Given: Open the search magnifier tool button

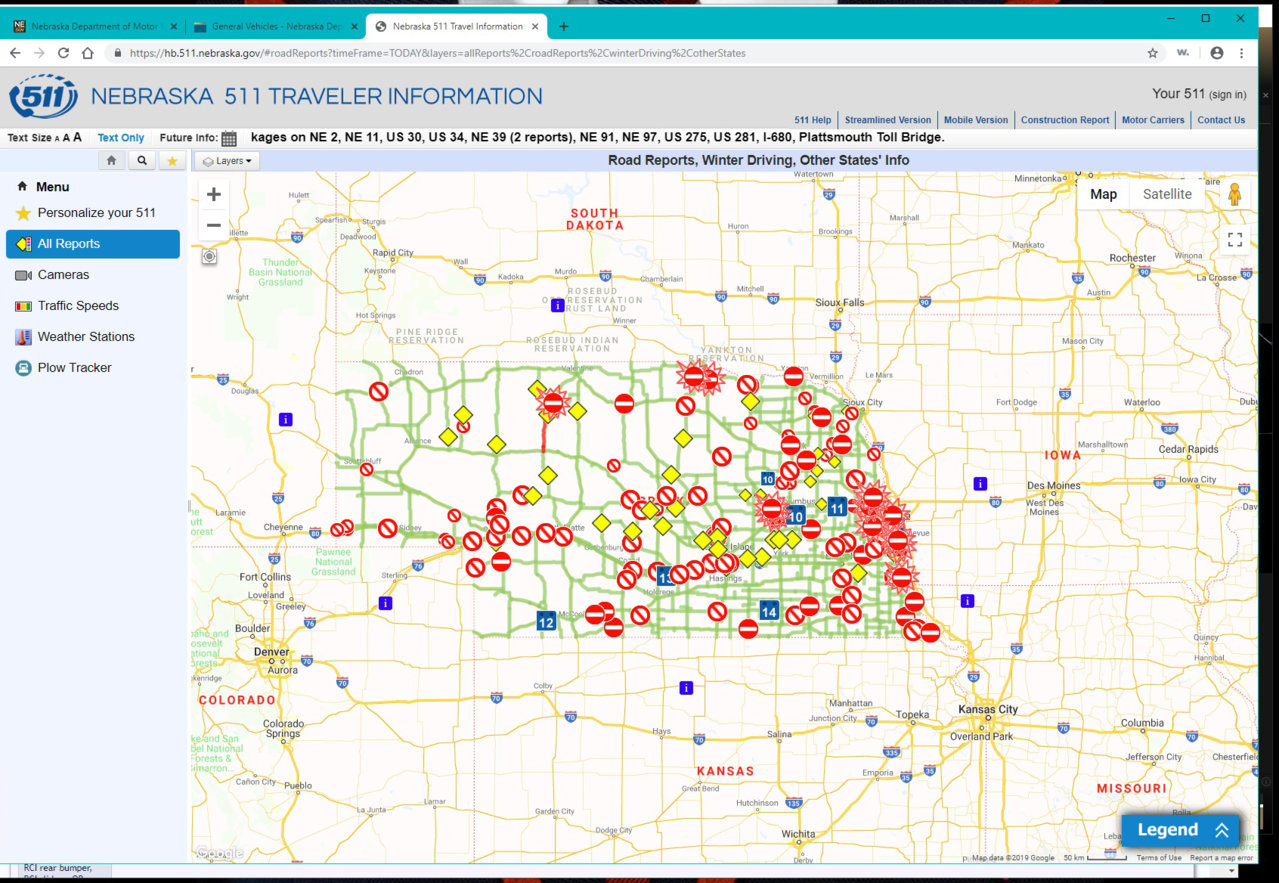Looking at the screenshot, I should [141, 160].
